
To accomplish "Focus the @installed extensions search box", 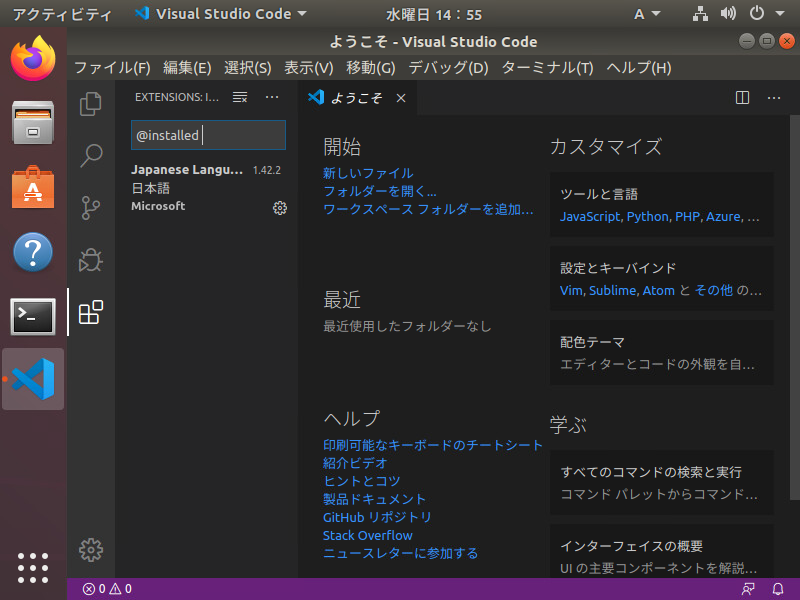I will (x=208, y=135).
